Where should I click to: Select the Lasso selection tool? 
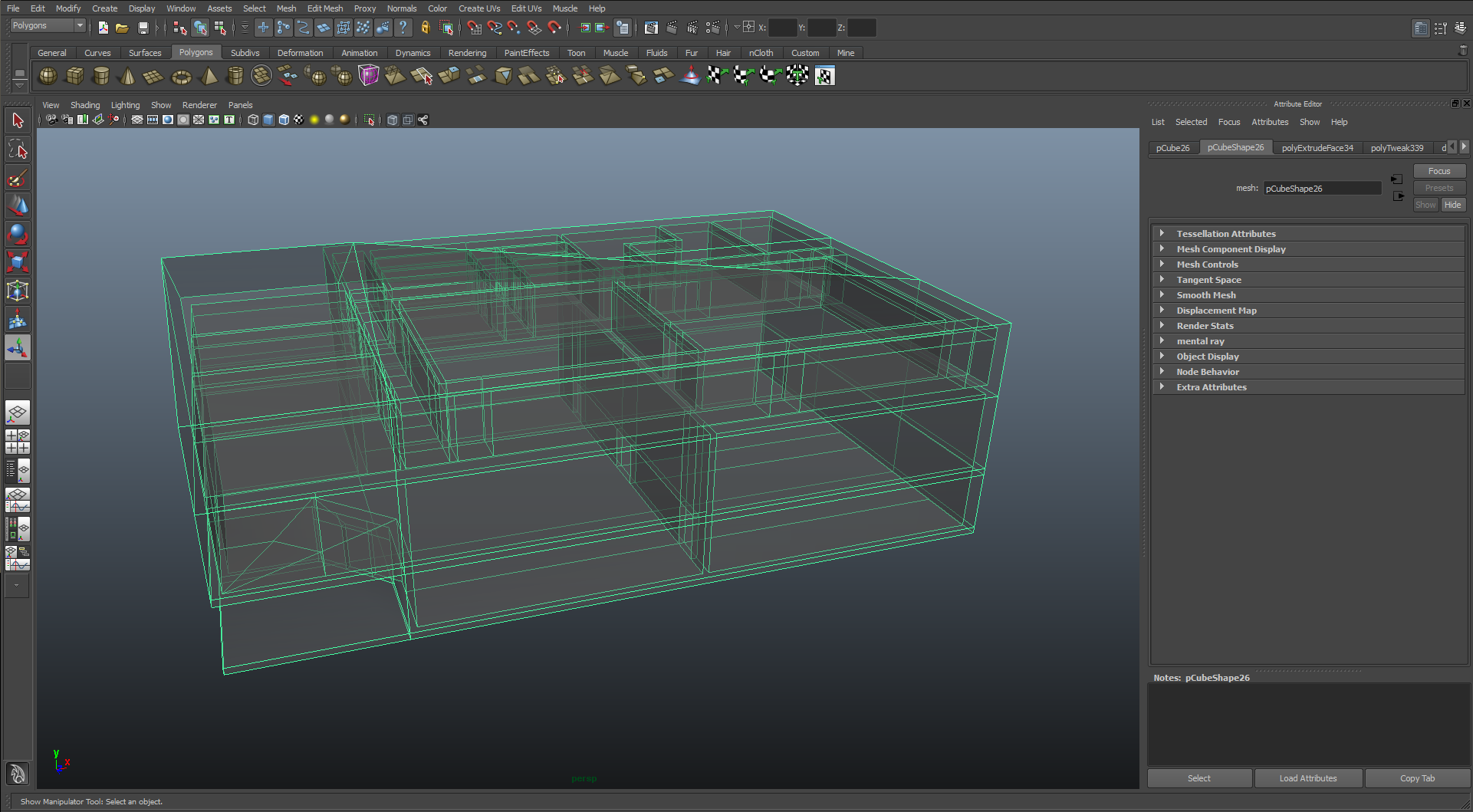click(18, 149)
